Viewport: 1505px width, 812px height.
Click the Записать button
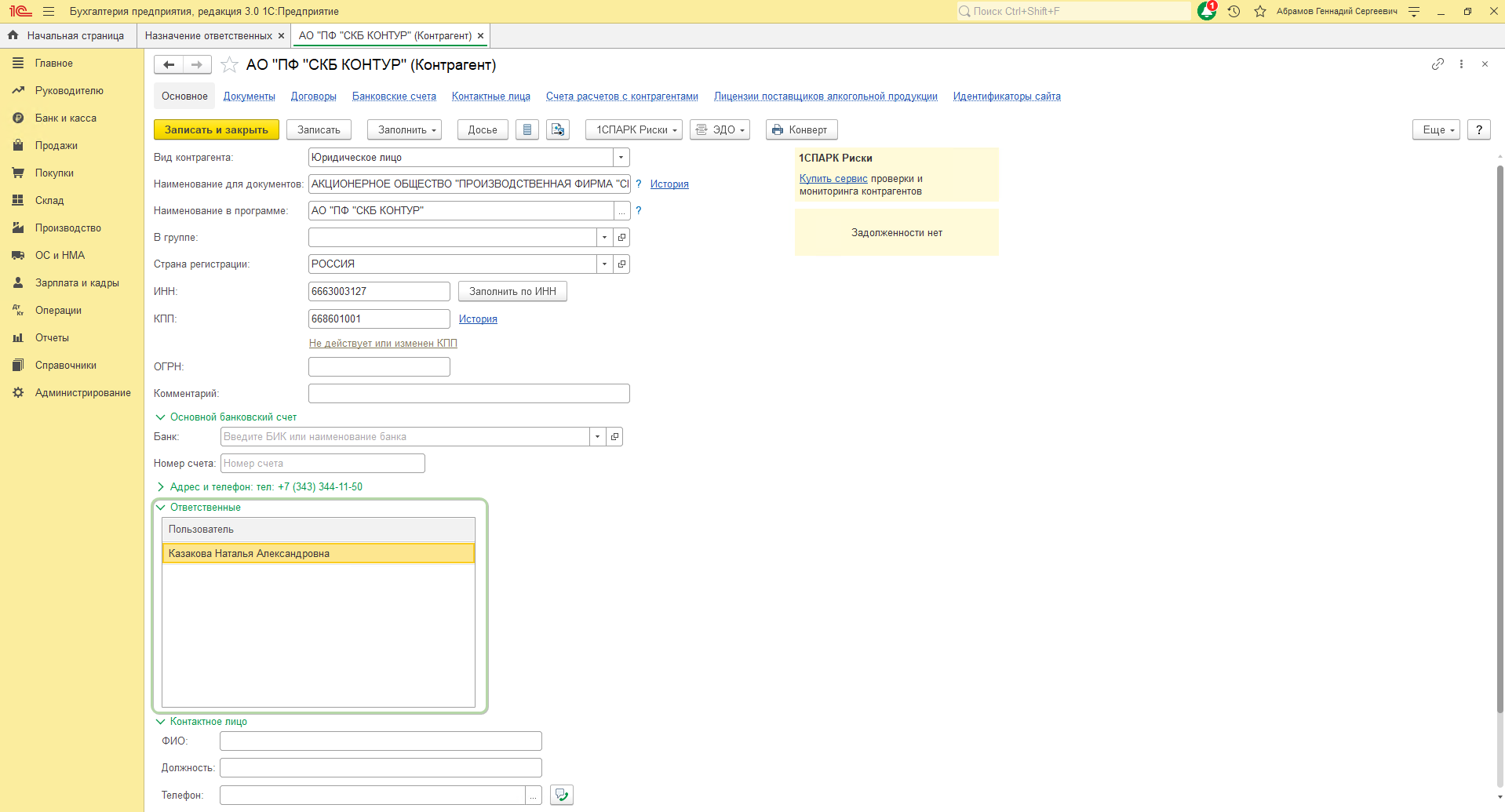(x=319, y=130)
